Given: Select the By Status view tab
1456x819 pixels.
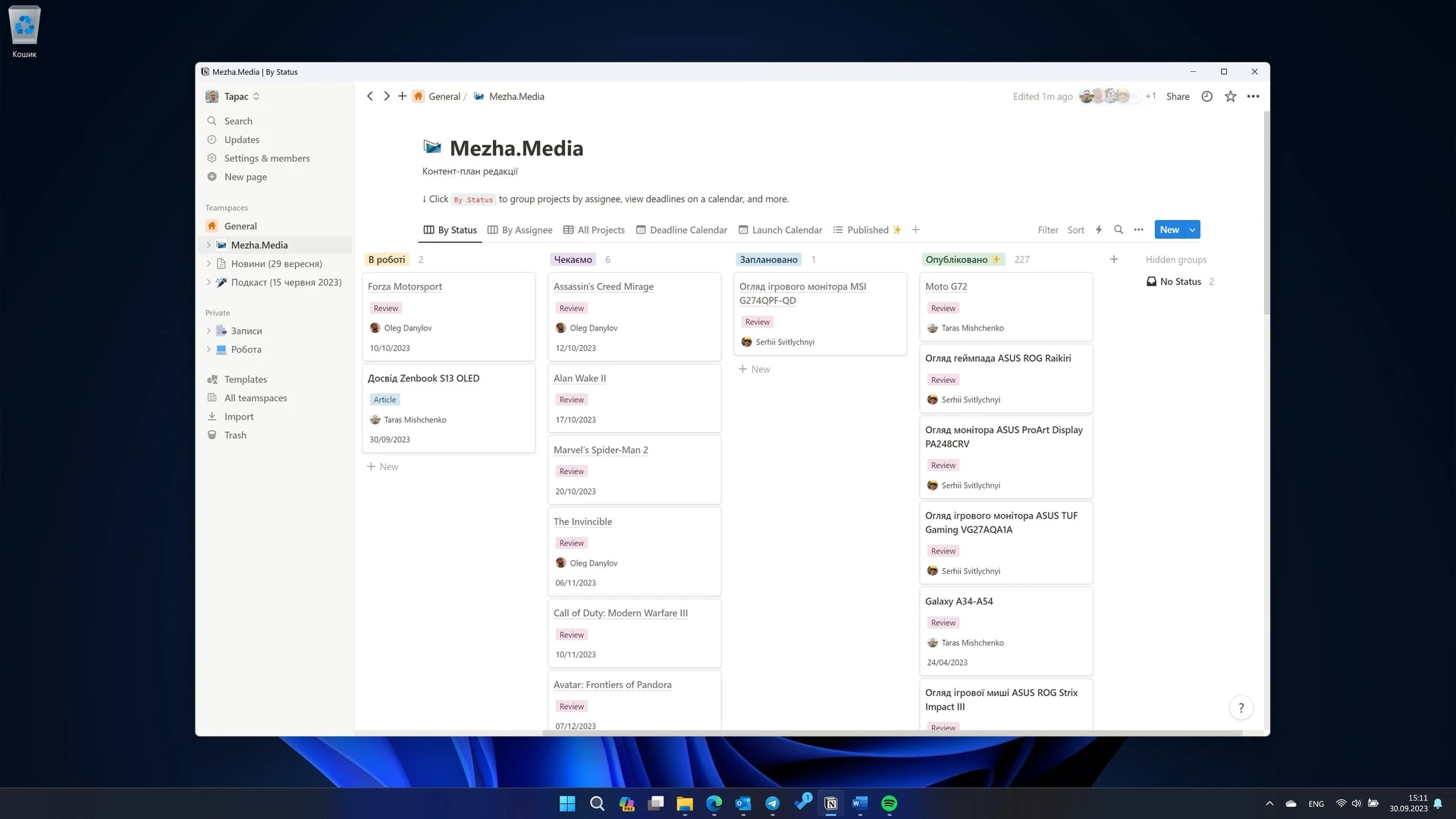Looking at the screenshot, I should pyautogui.click(x=450, y=230).
